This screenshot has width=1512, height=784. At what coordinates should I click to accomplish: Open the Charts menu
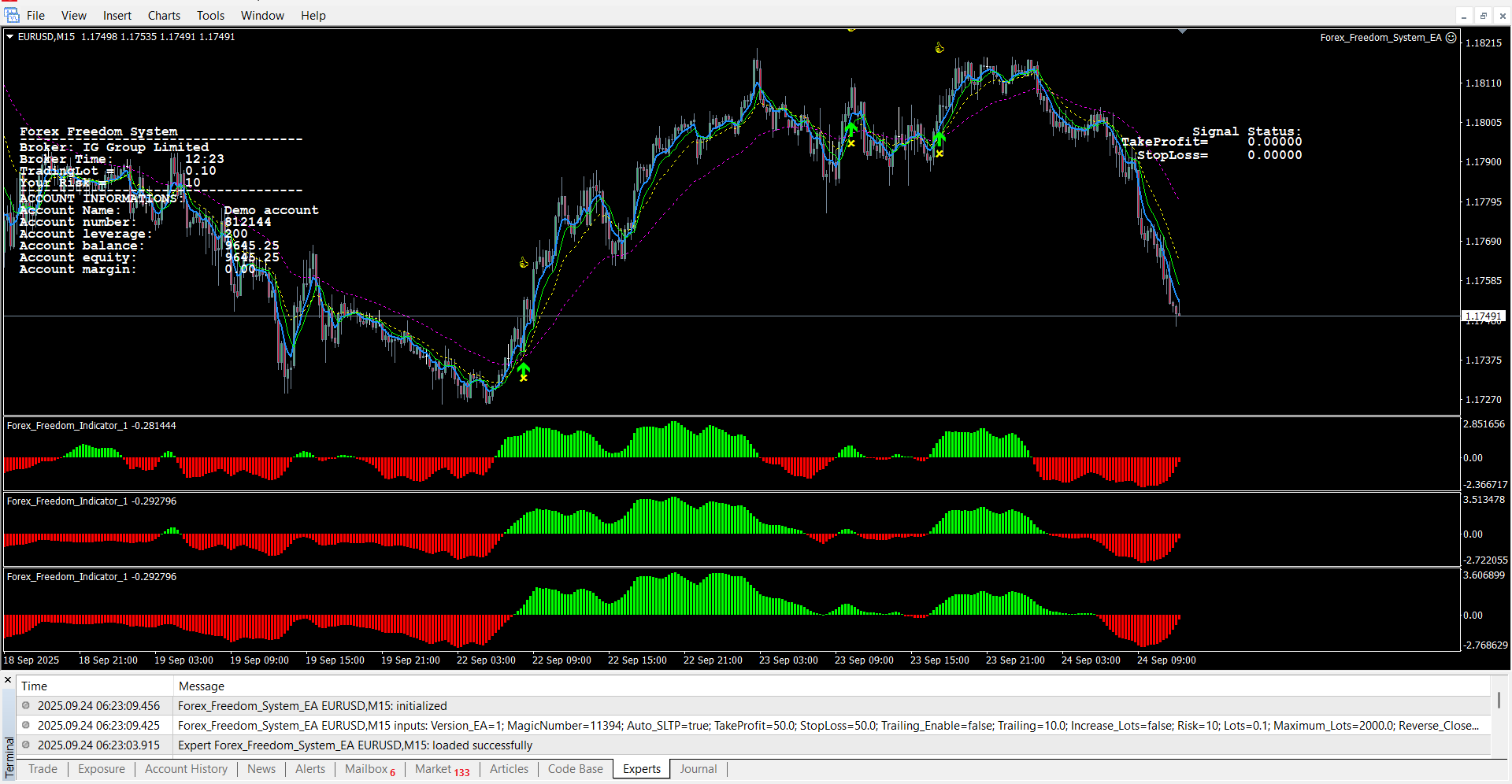(x=164, y=16)
